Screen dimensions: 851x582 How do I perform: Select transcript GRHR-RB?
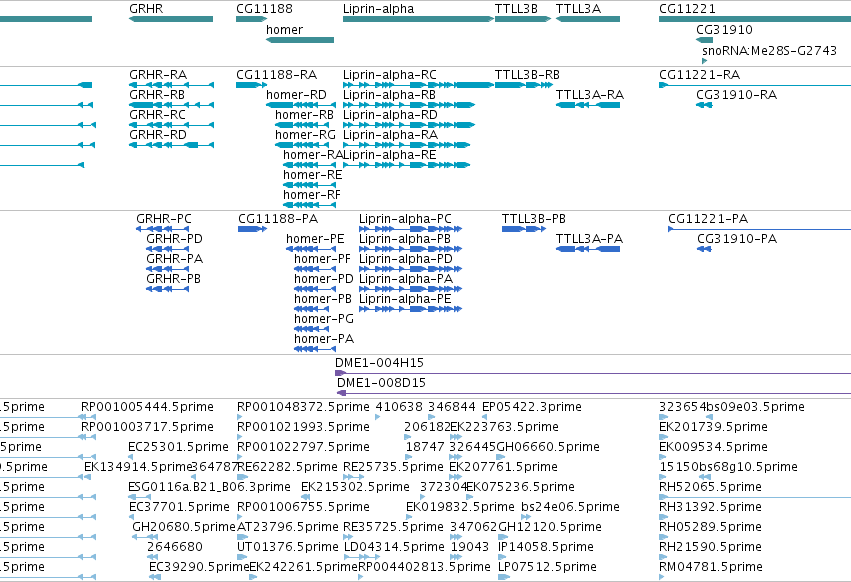pos(172,105)
